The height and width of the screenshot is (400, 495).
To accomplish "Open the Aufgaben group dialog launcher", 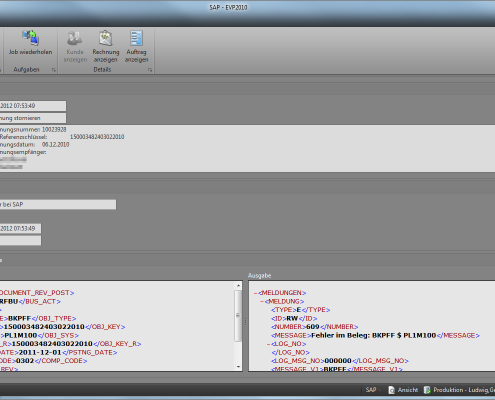I will 54,70.
